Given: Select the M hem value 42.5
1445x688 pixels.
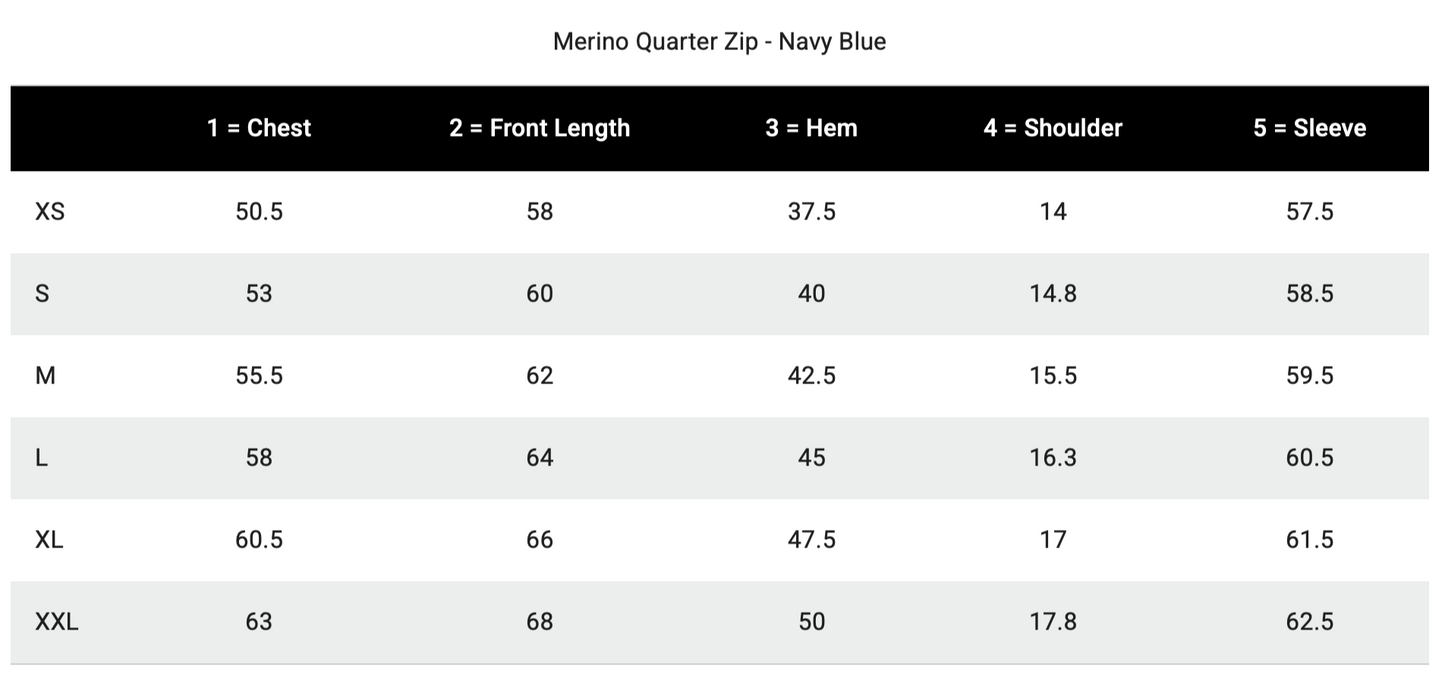Looking at the screenshot, I should pos(811,376).
